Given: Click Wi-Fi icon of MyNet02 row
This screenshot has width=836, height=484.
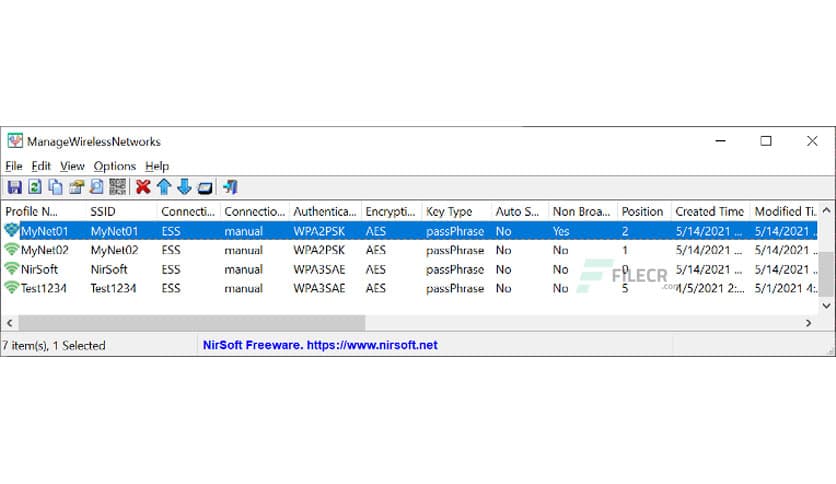Looking at the screenshot, I should pos(11,249).
